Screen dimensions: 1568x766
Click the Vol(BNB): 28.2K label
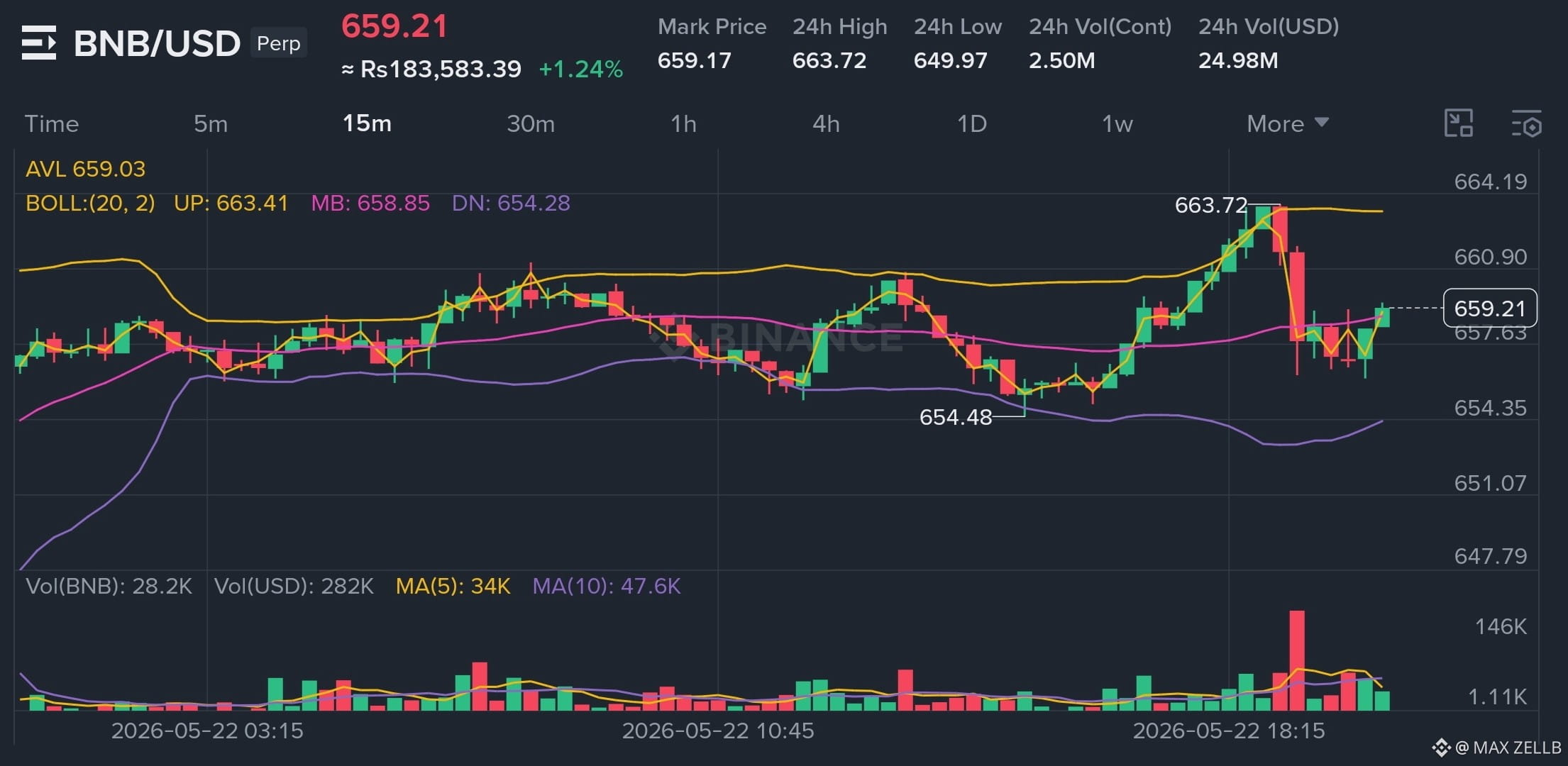109,586
